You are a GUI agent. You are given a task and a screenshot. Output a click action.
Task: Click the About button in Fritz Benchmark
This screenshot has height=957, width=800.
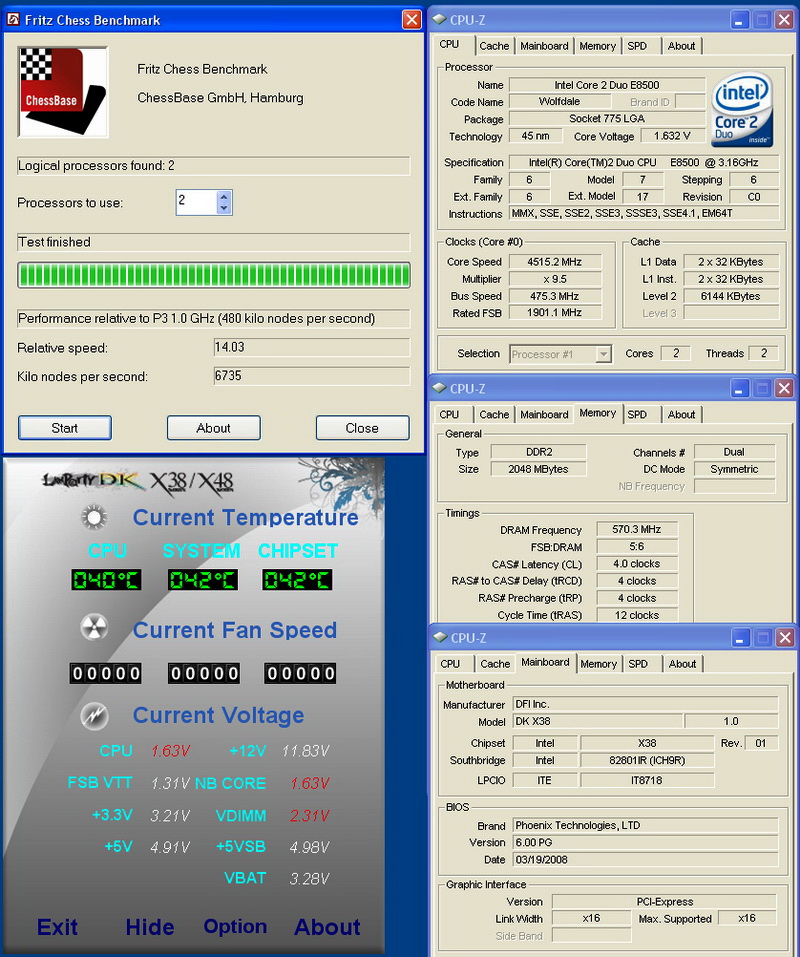point(214,428)
